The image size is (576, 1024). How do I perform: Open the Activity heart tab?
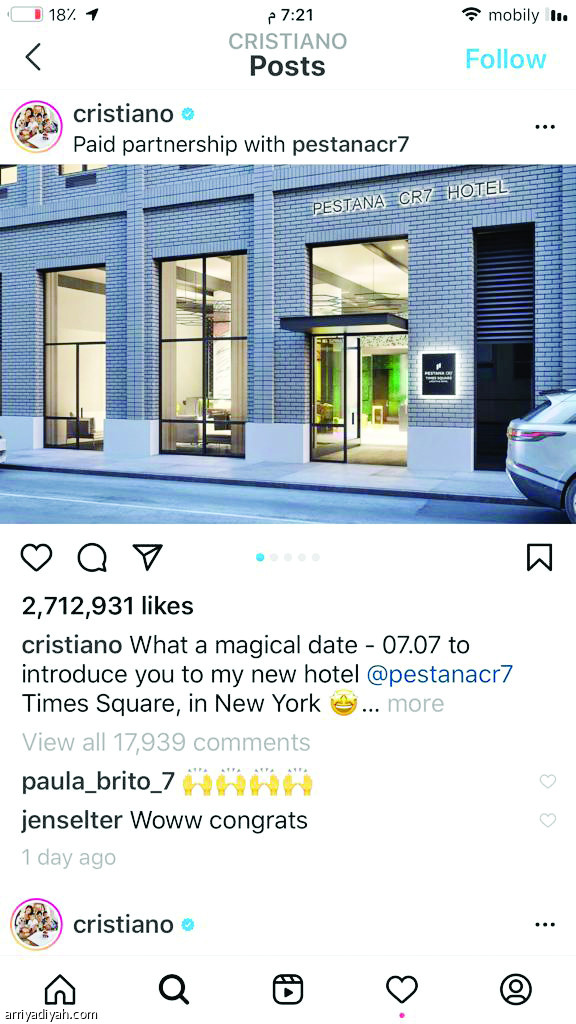402,991
